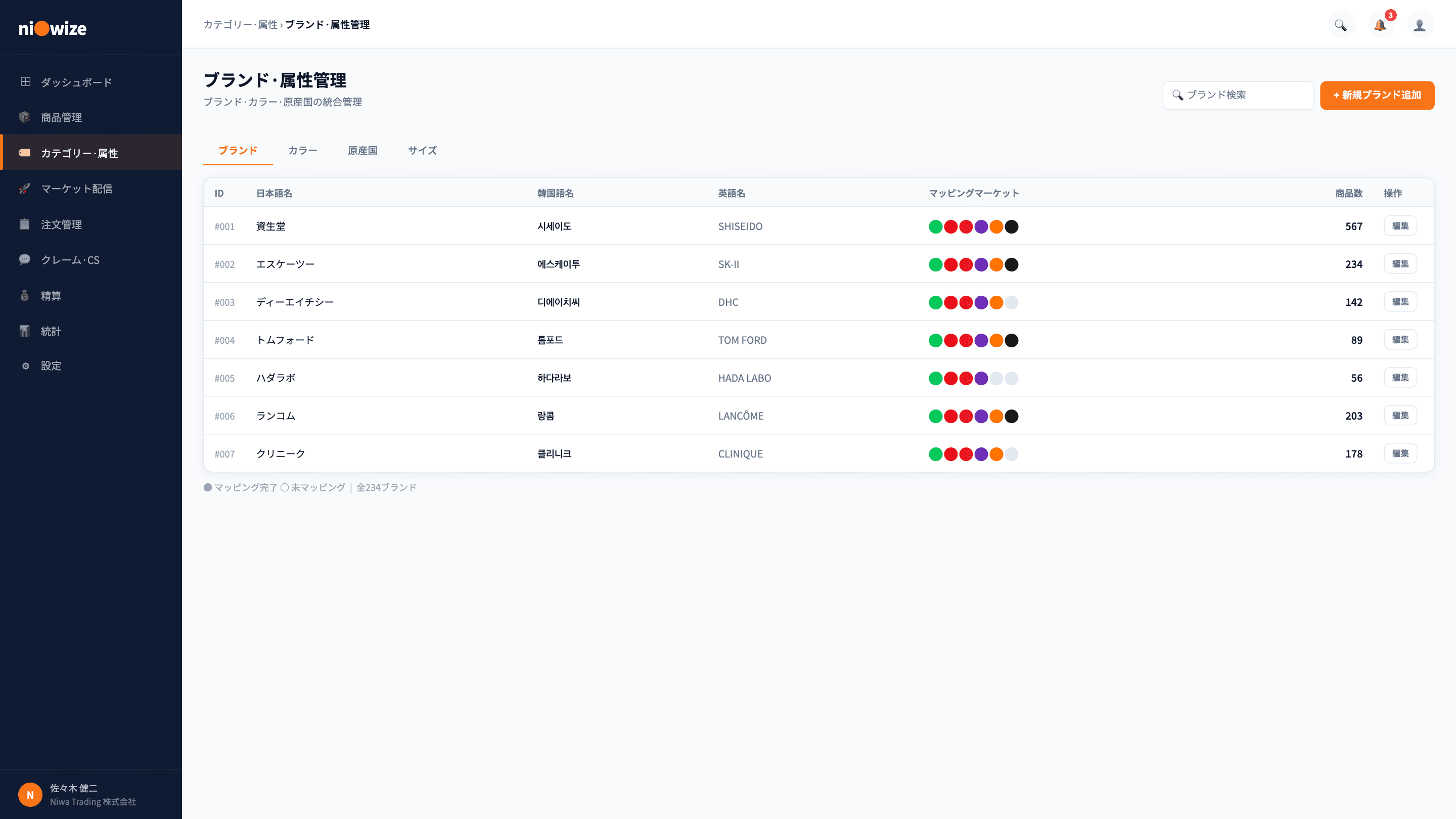The width and height of the screenshot is (1456, 819).
Task: Click the Niwa Trading 株式会社 company label
Action: point(93,801)
